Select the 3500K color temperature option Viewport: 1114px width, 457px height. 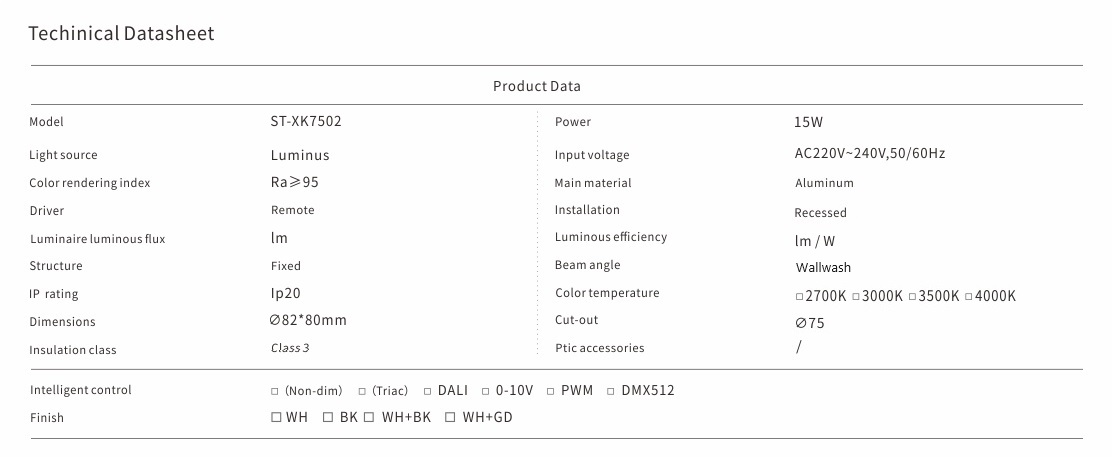pos(912,297)
